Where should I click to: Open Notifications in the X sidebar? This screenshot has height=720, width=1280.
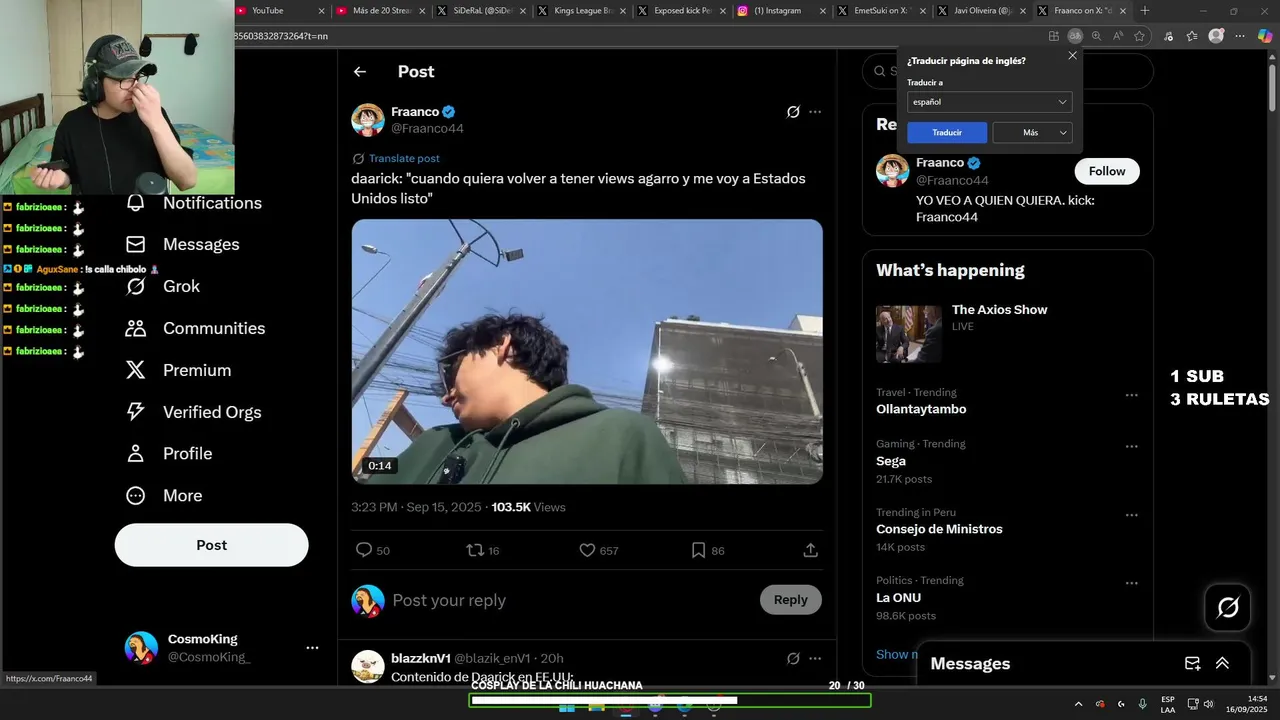pyautogui.click(x=194, y=203)
